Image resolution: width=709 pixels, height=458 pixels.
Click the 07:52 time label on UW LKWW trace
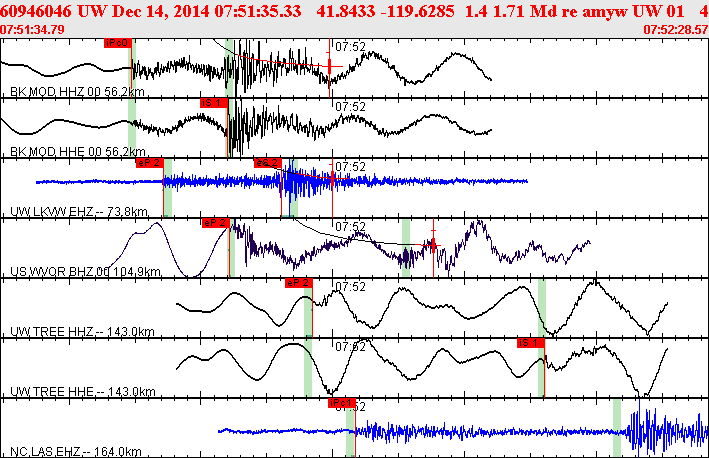[x=350, y=167]
